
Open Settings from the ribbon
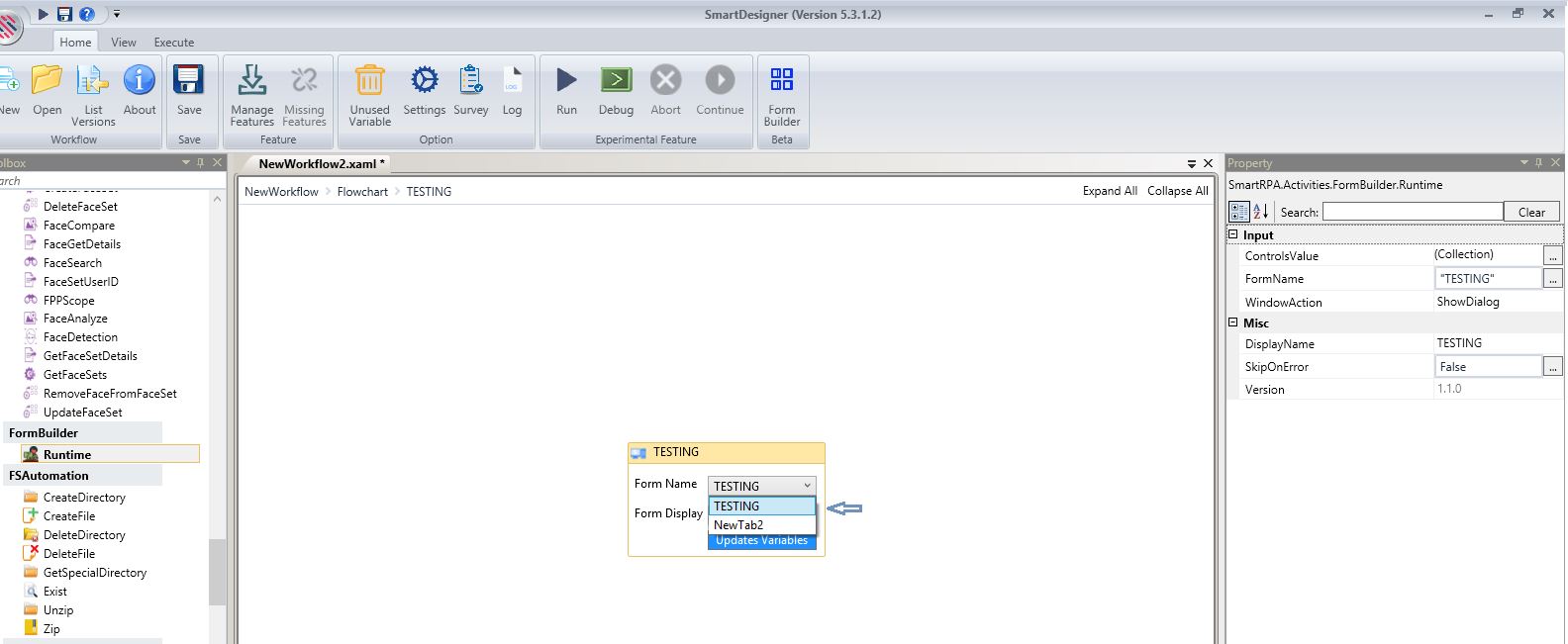(424, 80)
